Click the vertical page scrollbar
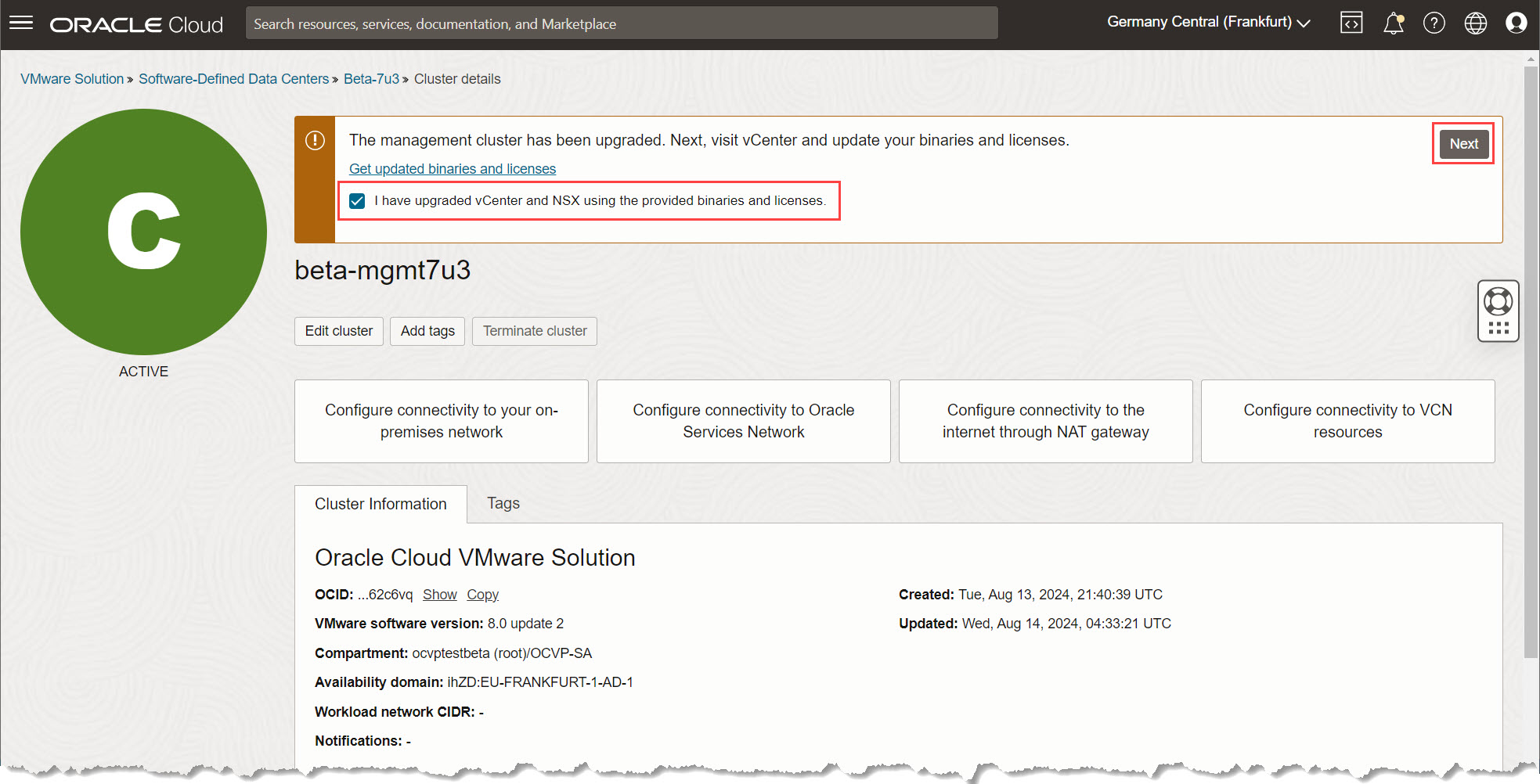This screenshot has height=784, width=1540. (1531, 361)
